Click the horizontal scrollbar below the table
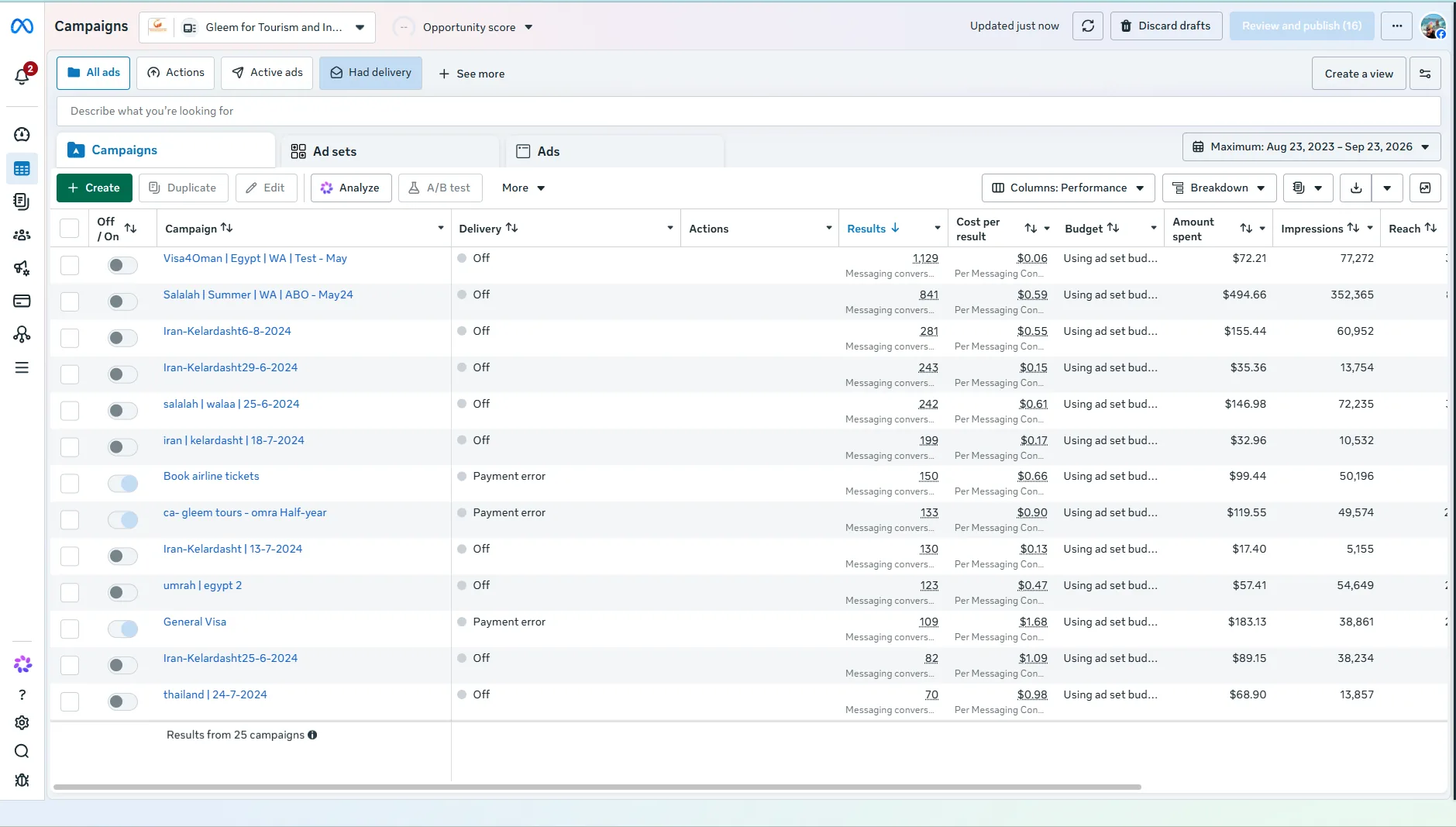1456x827 pixels. [x=597, y=787]
